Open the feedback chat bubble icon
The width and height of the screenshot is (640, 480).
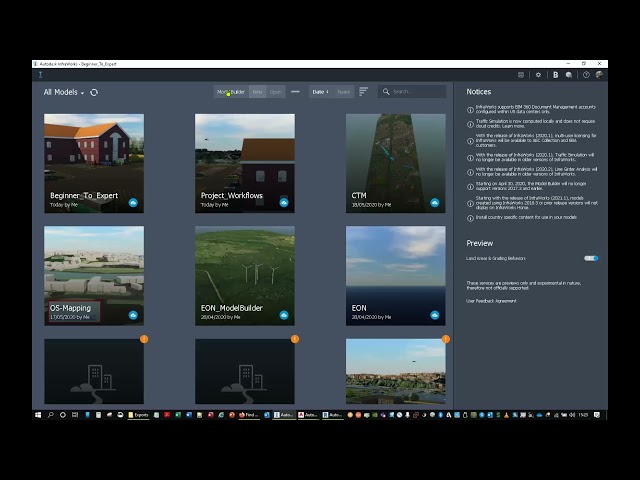click(x=569, y=75)
